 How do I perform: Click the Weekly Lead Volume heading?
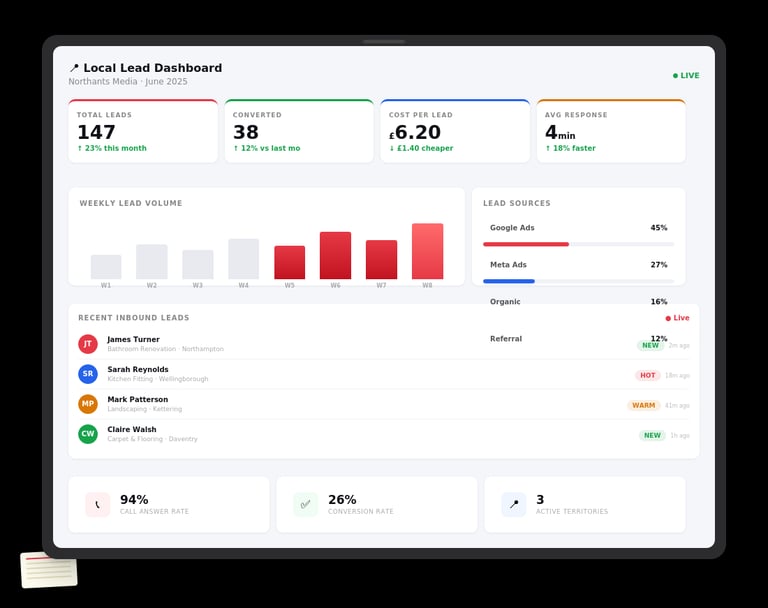131,203
